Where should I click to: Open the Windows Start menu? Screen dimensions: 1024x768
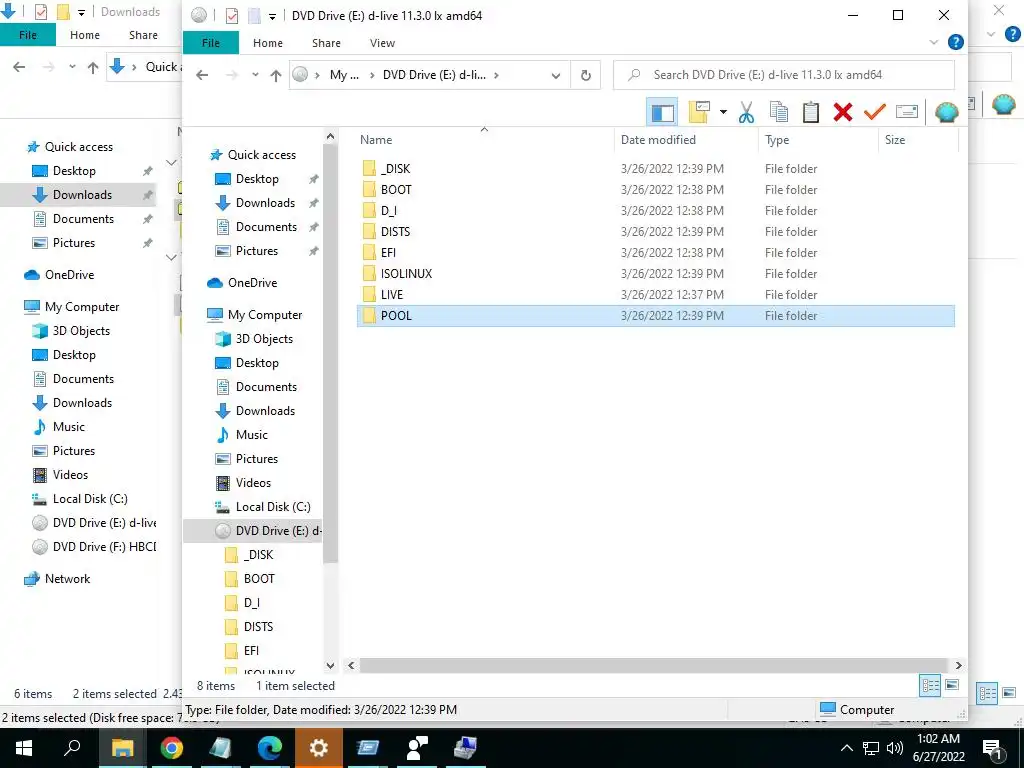point(24,748)
